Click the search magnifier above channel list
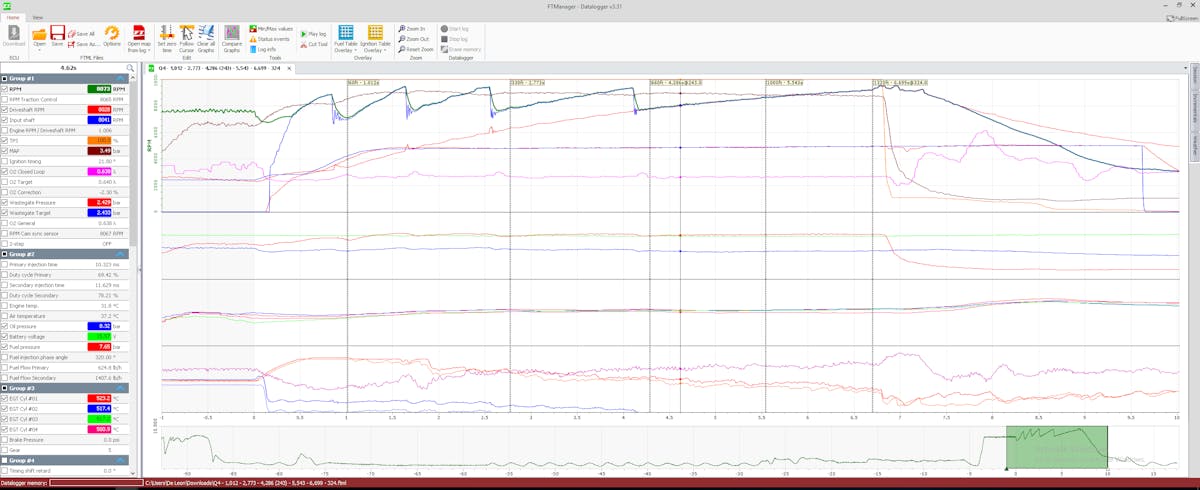Screen dimensions: 1200x490 click(130, 68)
